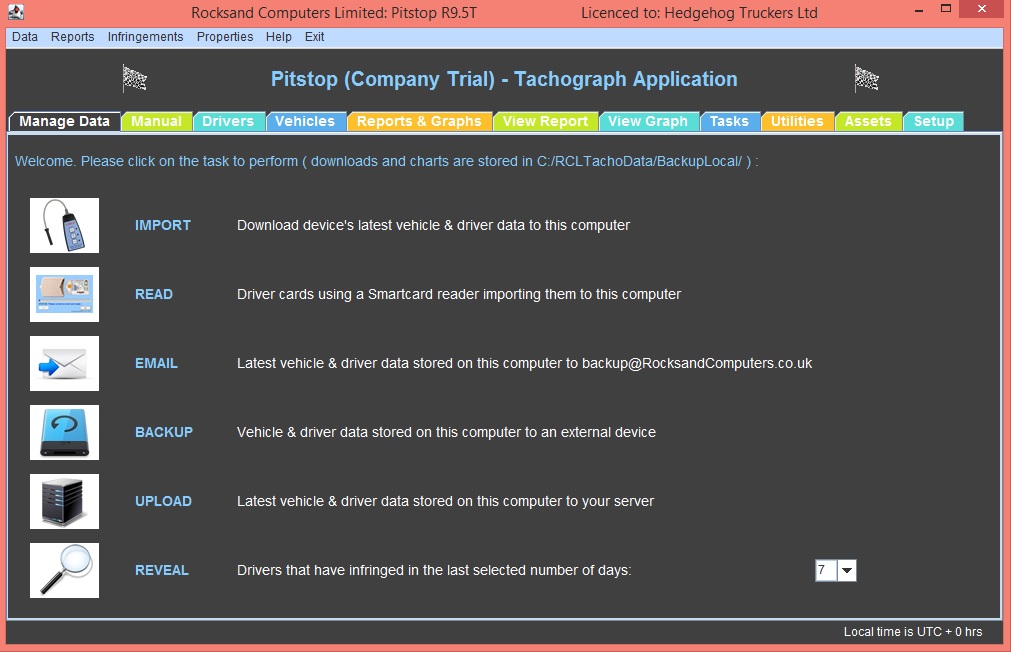Switch to the Assets tab

point(868,121)
